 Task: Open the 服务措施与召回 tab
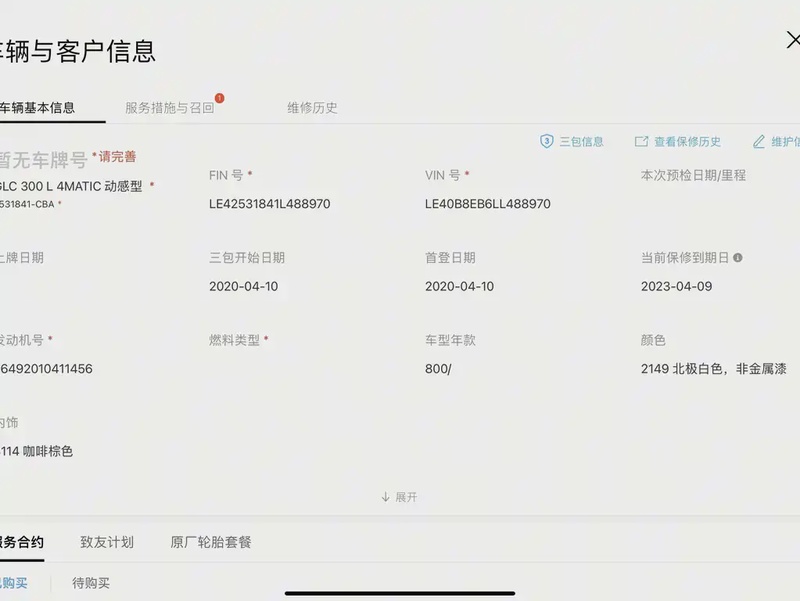click(x=170, y=108)
